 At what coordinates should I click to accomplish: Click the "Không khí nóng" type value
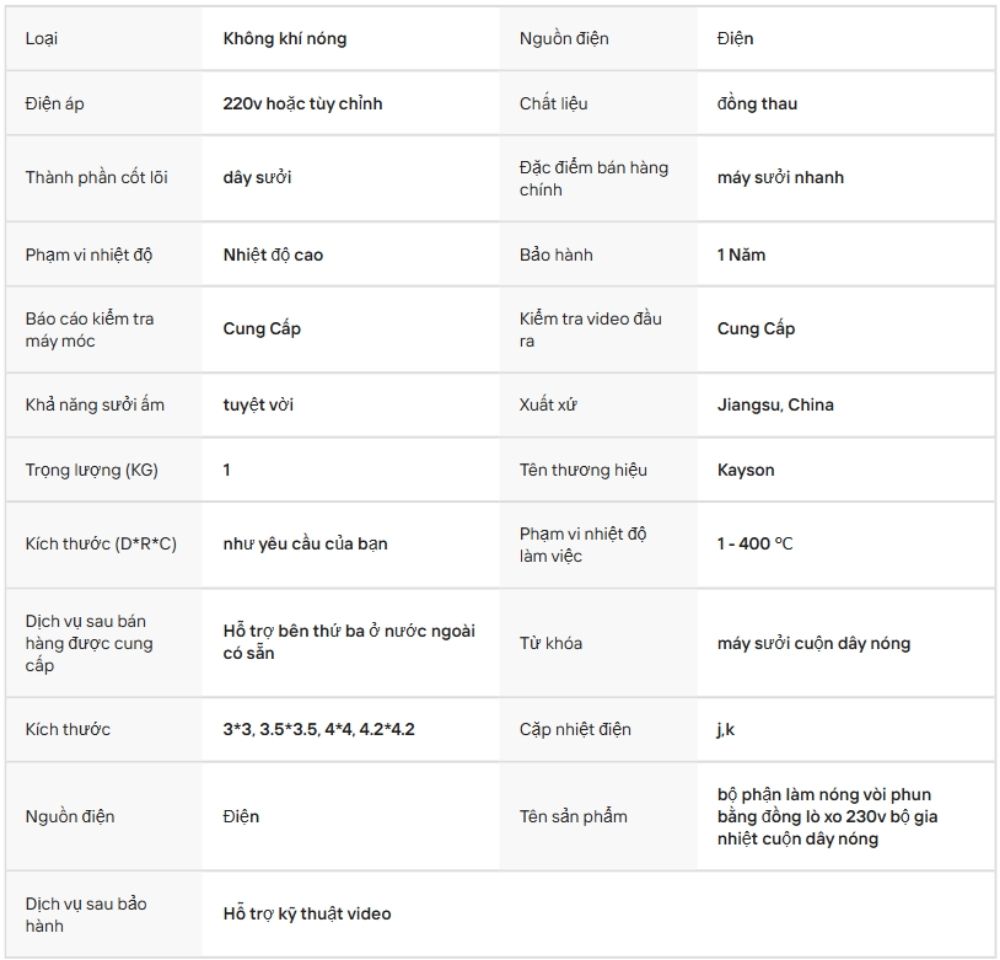[x=285, y=39]
